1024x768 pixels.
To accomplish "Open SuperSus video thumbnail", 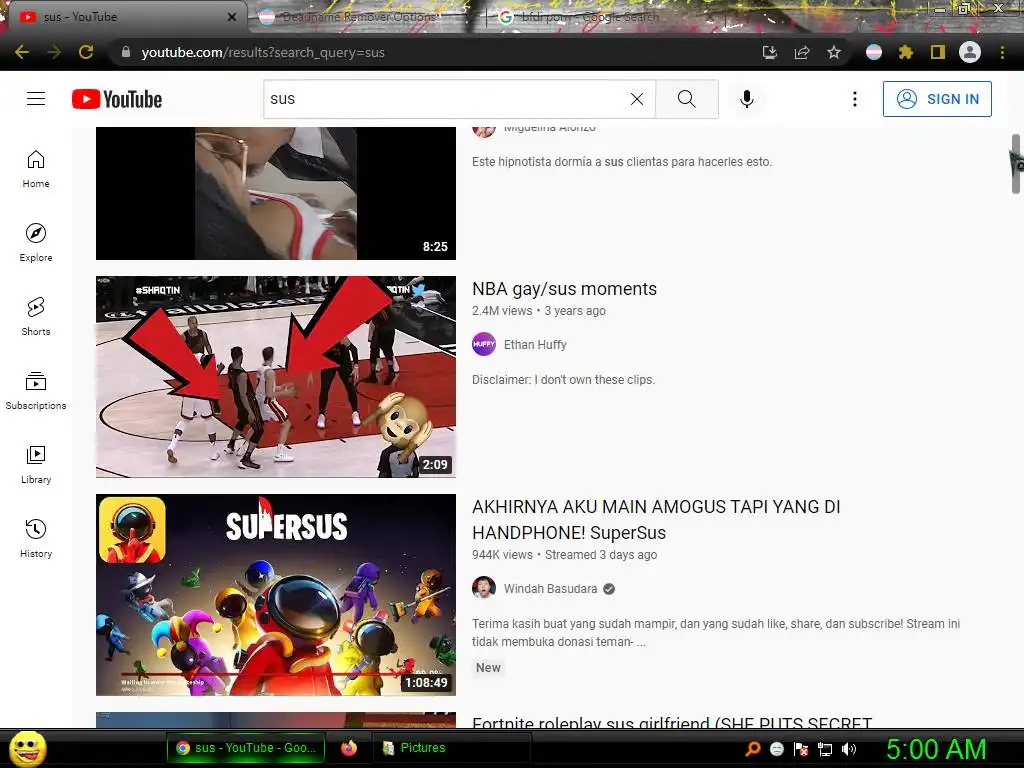I will [276, 595].
